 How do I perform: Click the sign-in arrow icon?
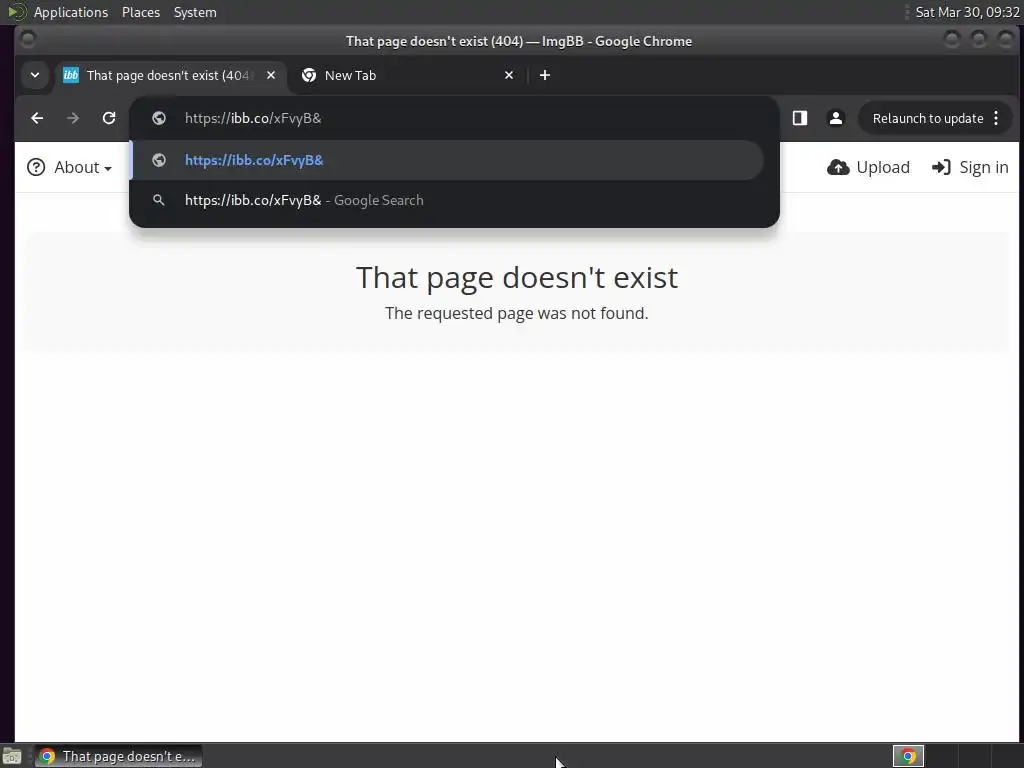(941, 167)
